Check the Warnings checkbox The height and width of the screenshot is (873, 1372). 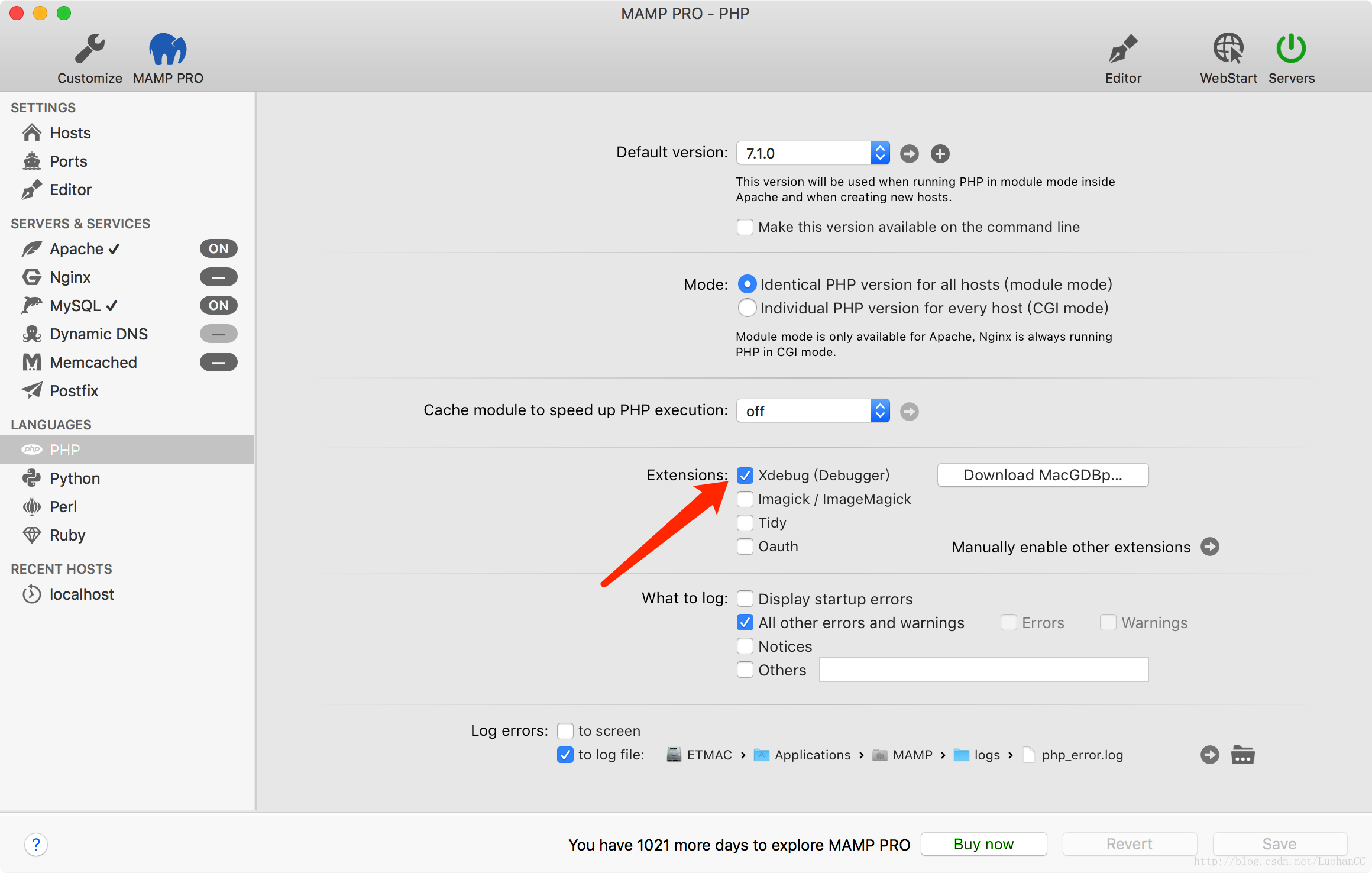1108,622
